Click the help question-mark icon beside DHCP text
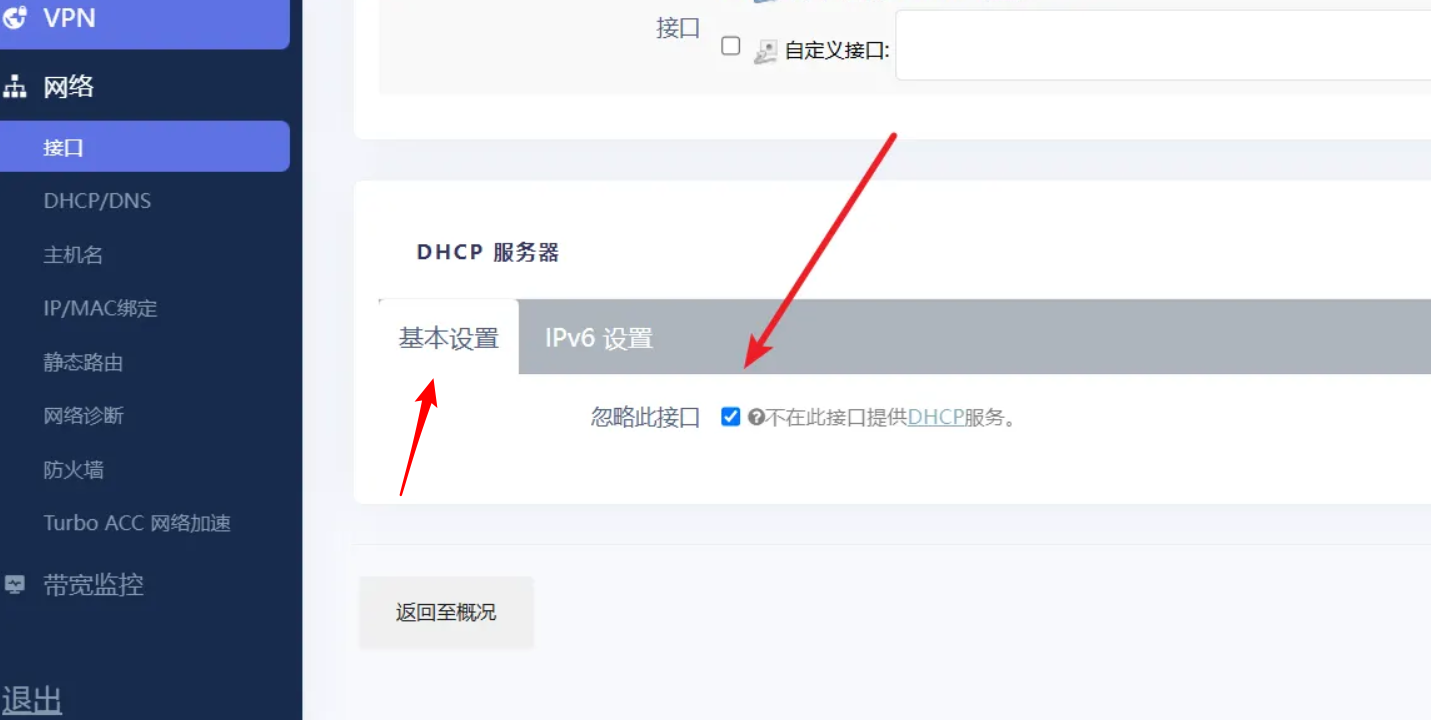Screen dimensions: 1431x720 click(x=756, y=418)
